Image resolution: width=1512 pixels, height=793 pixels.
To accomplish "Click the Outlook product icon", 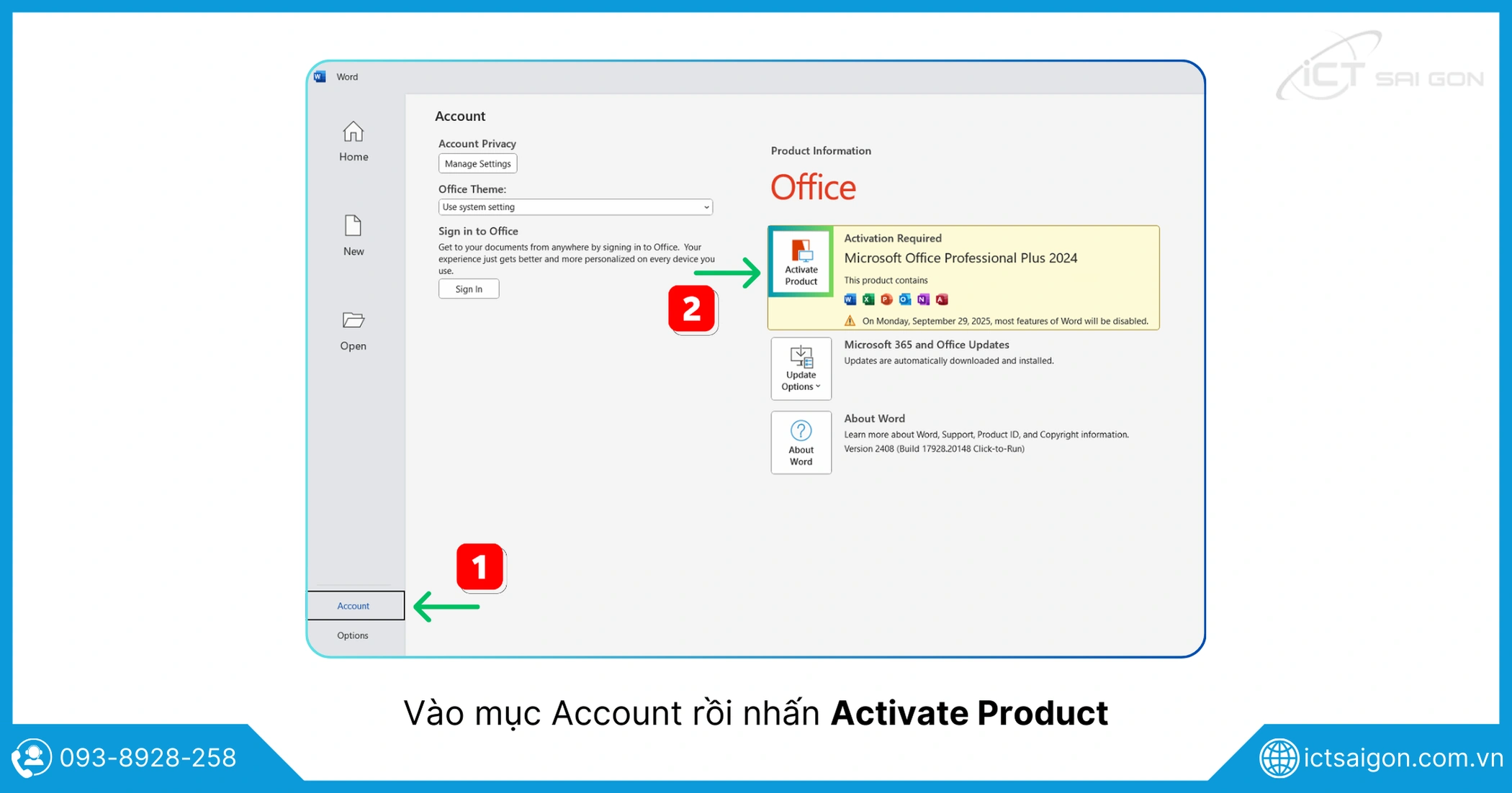I will coord(905,299).
